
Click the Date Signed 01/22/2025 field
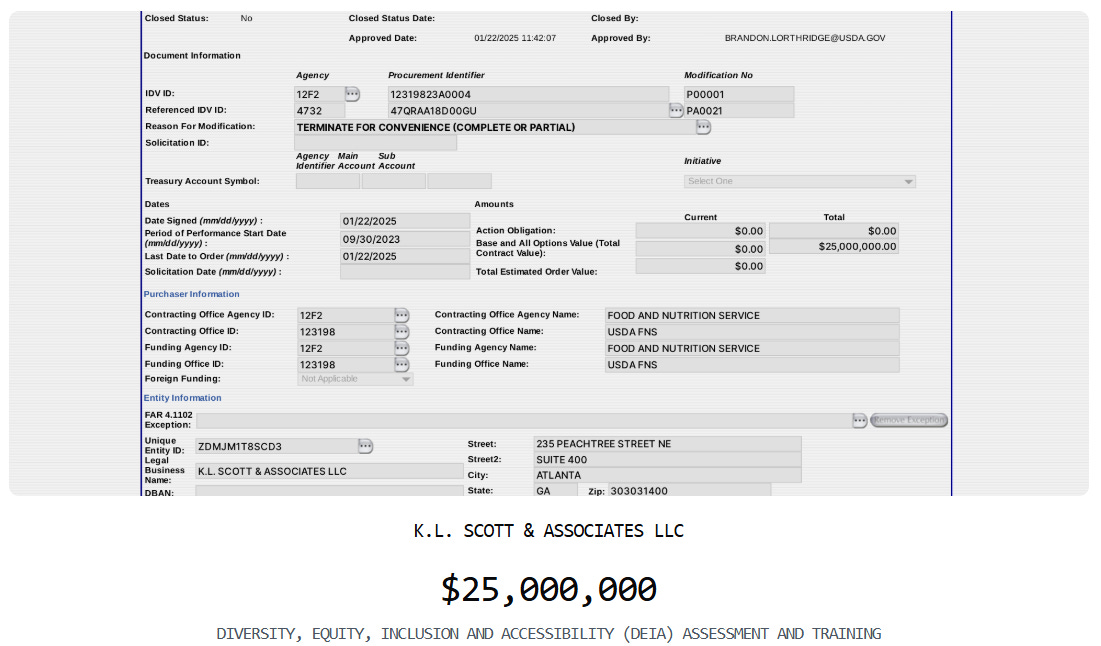coord(404,220)
